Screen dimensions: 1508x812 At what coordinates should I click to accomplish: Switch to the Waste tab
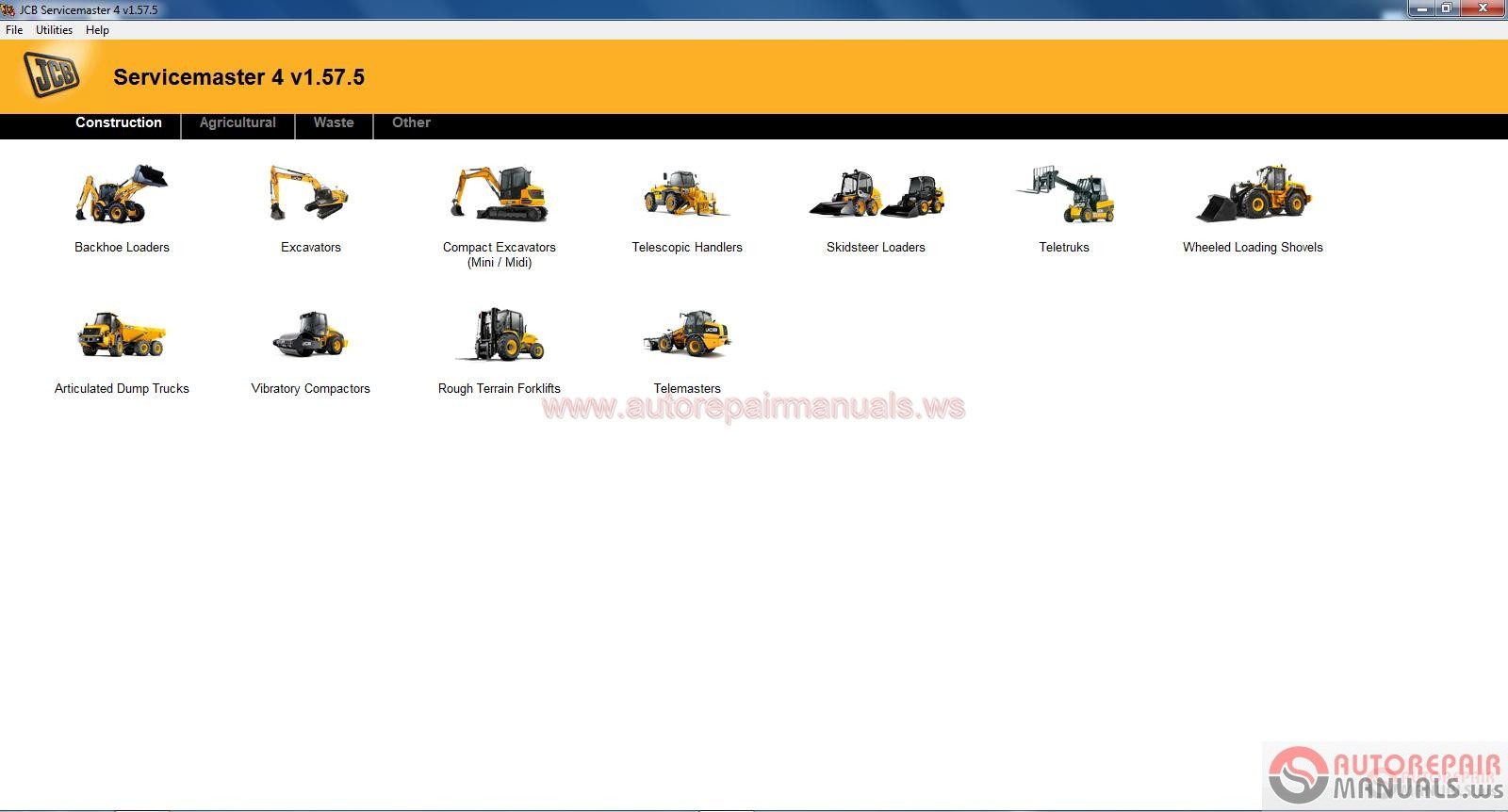point(334,122)
